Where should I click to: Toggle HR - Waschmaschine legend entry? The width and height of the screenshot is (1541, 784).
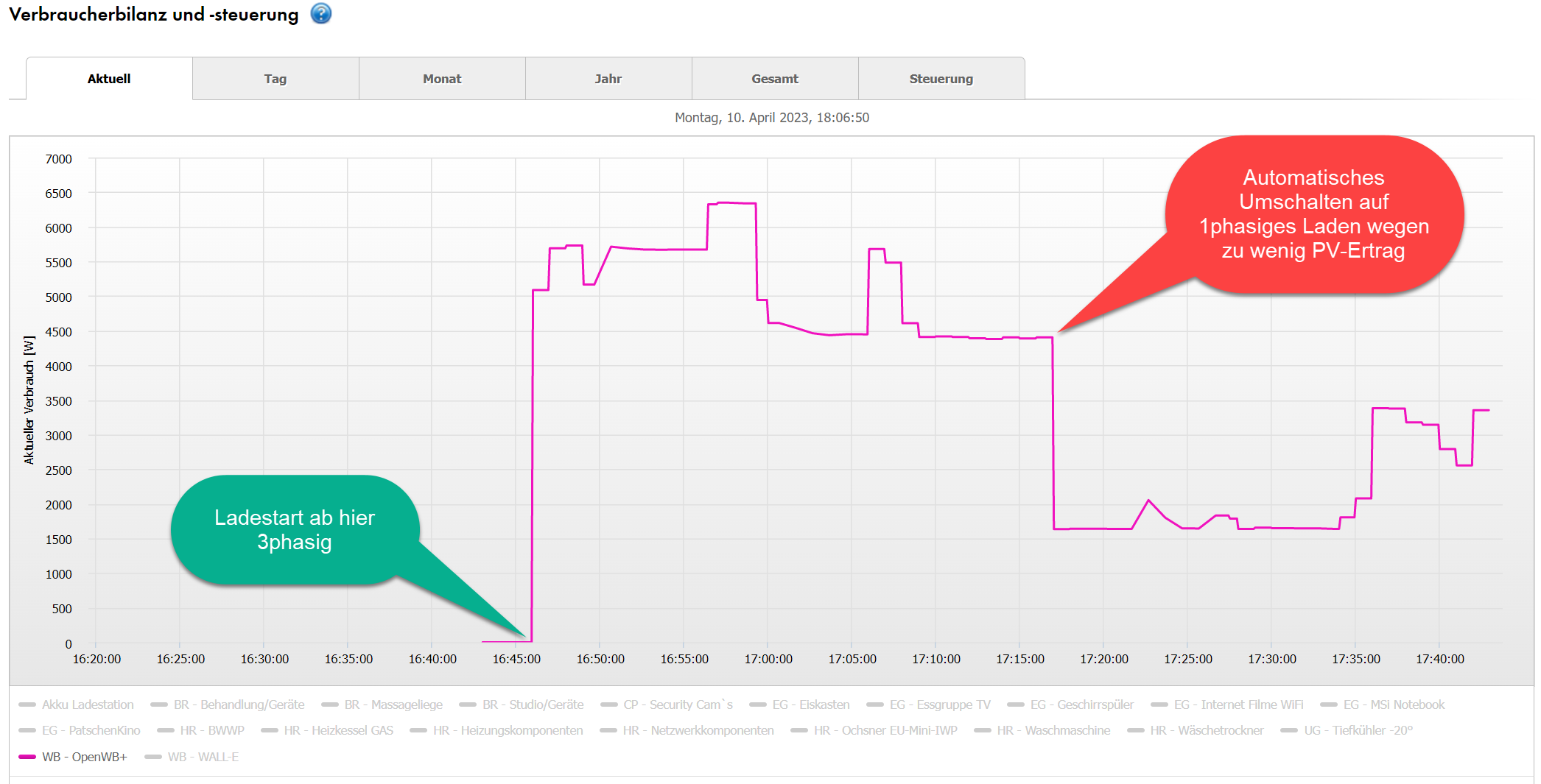click(x=1053, y=730)
